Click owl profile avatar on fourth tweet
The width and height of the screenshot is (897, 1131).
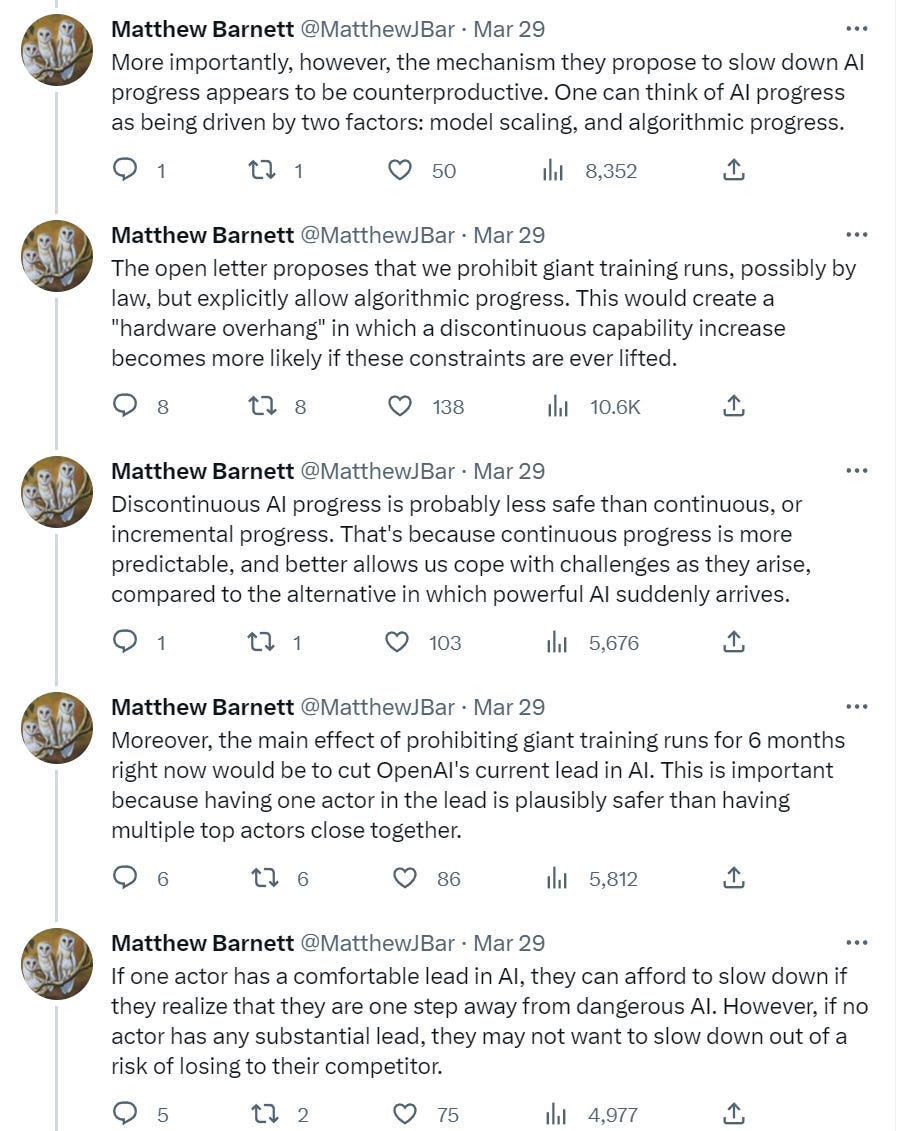tap(57, 728)
